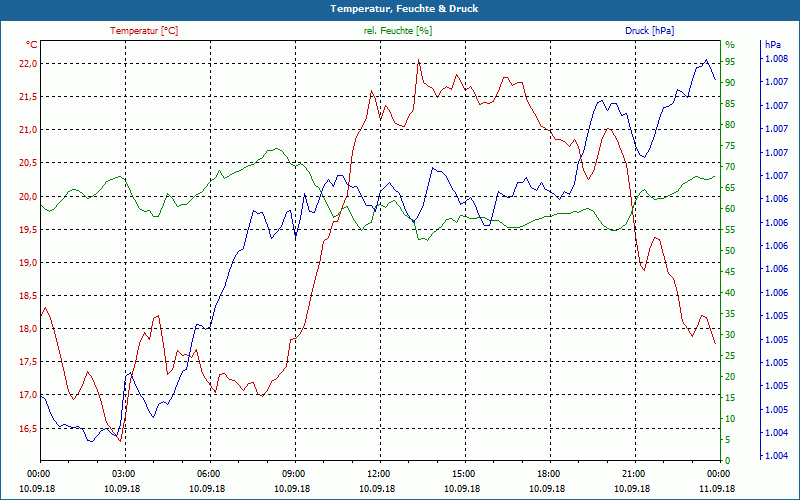The image size is (800, 500).
Task: Click the 55 humidity tick label
Action: (730, 230)
